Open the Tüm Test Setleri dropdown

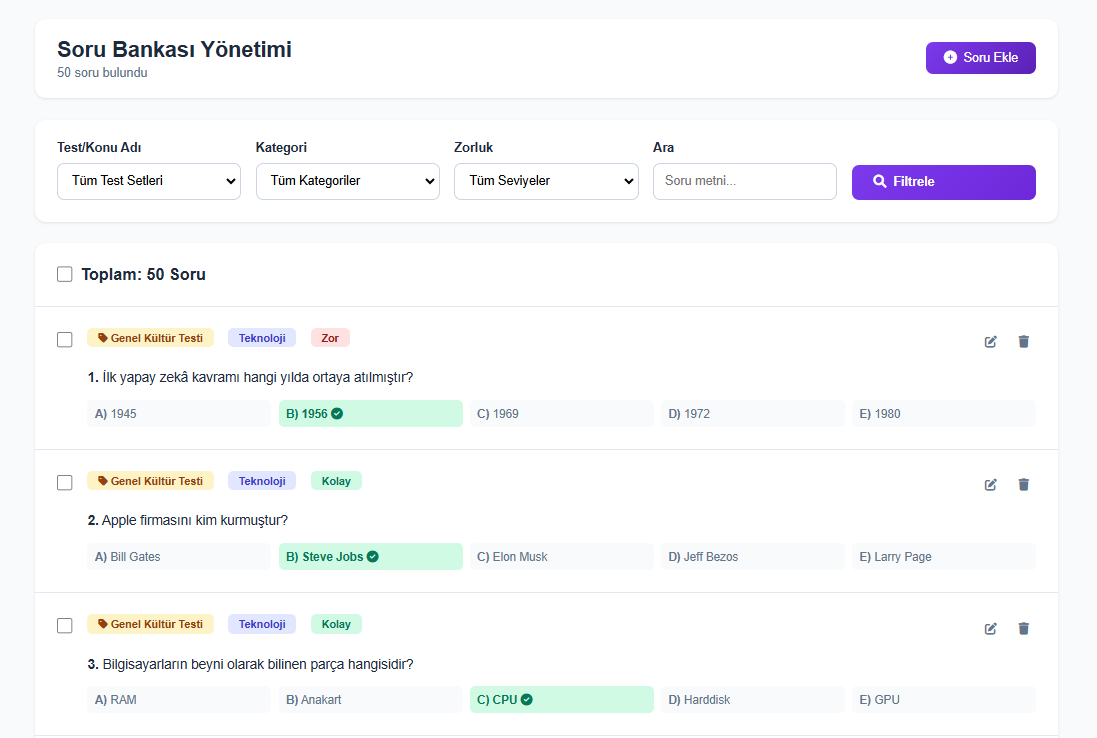click(x=149, y=181)
